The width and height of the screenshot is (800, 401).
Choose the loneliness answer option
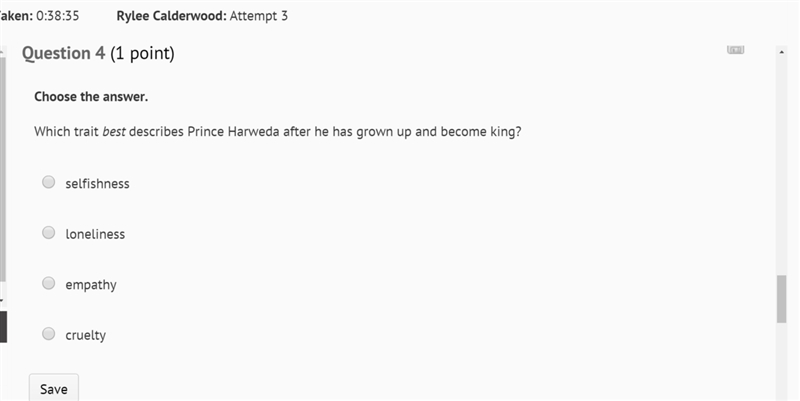48,233
